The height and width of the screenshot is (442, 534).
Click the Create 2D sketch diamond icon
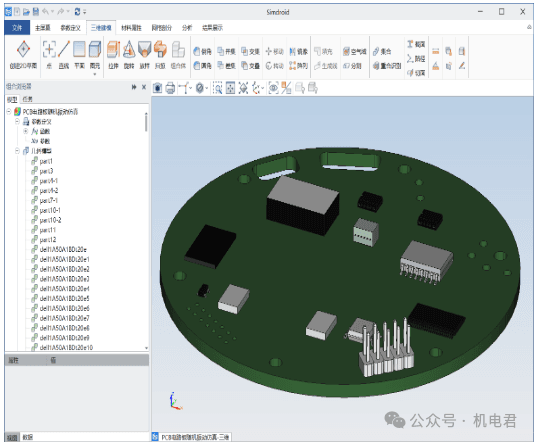[x=23, y=50]
